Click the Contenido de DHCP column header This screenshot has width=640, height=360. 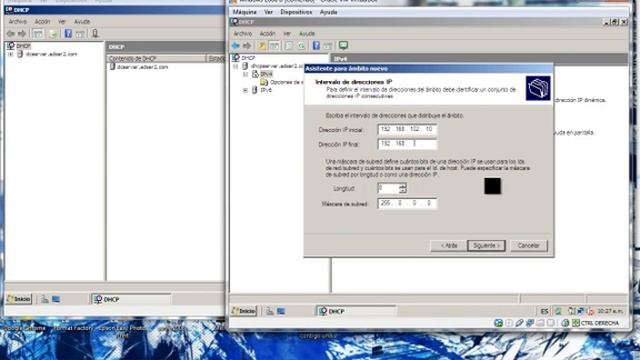tap(156, 59)
